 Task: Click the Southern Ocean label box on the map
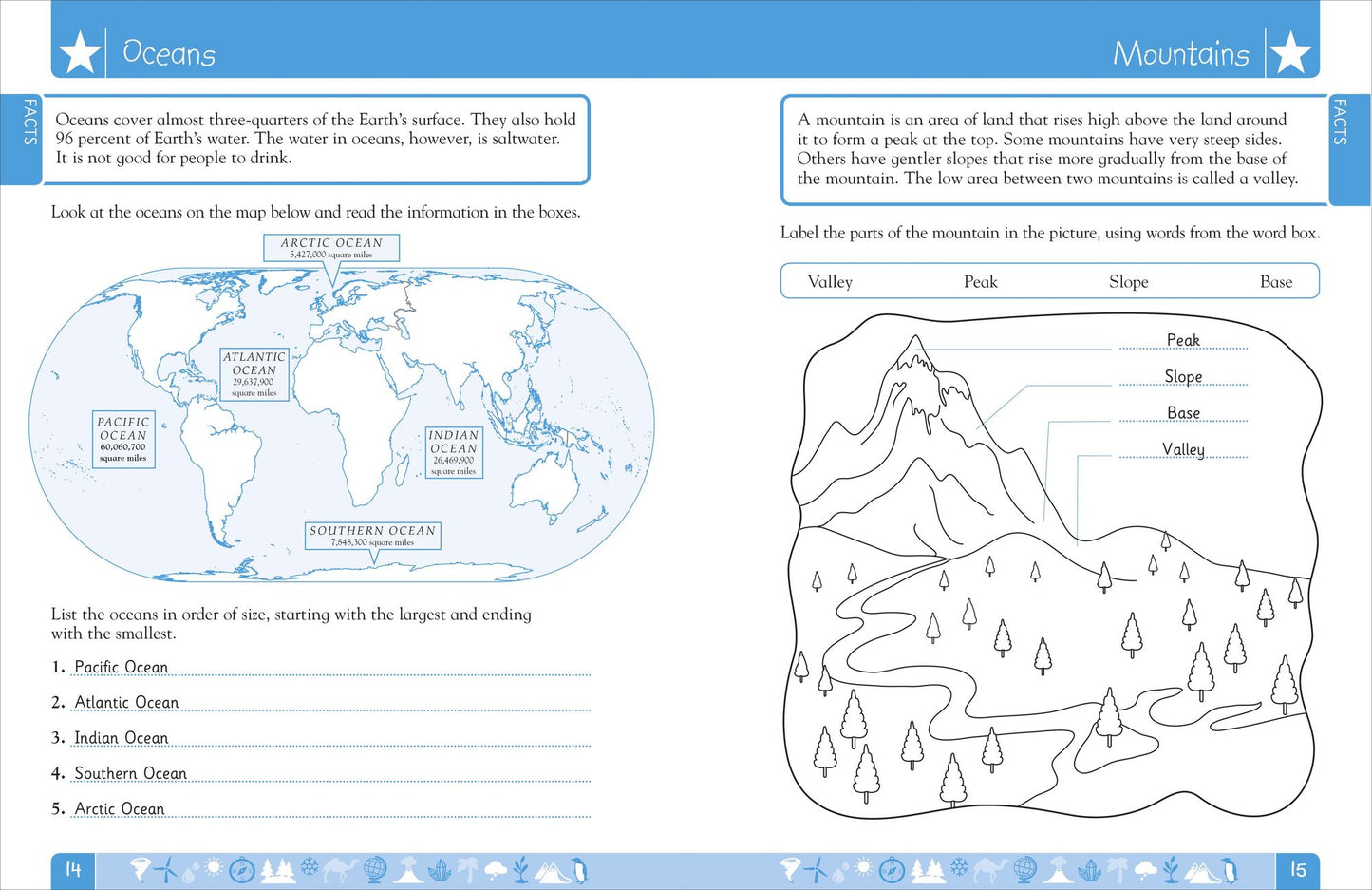tap(372, 536)
